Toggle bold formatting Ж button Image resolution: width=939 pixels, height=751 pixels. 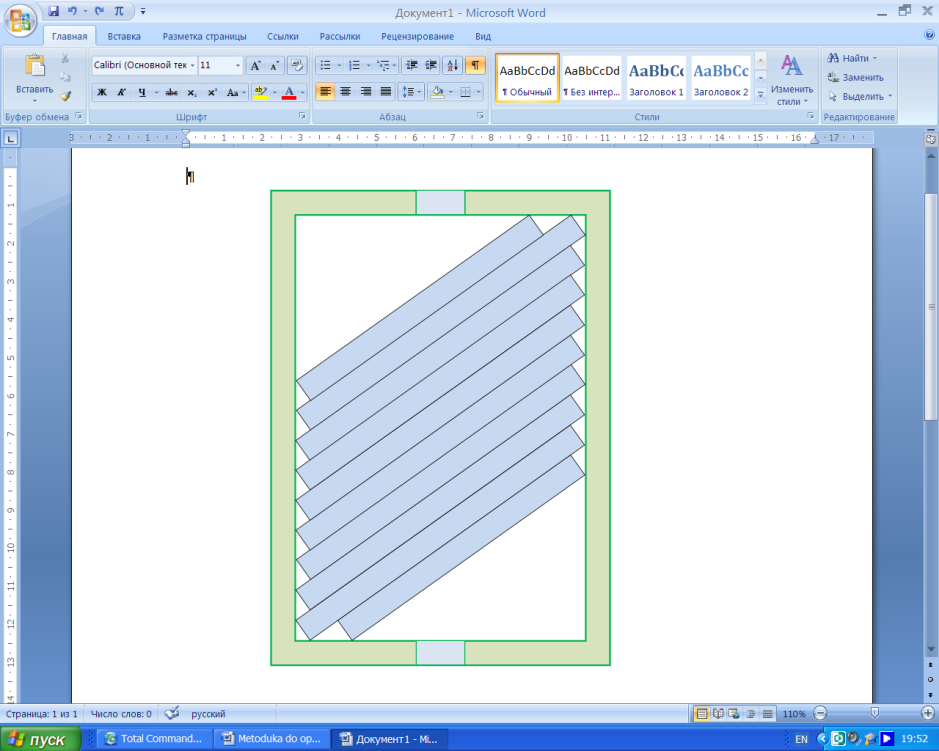coord(102,92)
